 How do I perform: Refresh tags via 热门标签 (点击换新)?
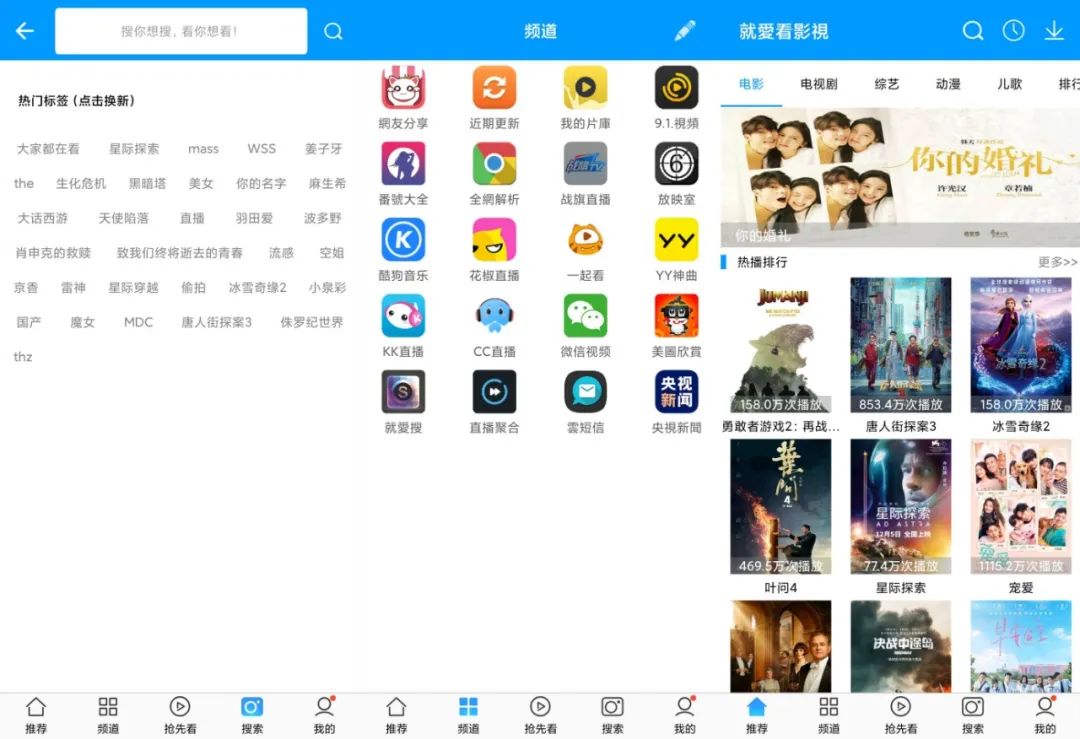click(x=76, y=101)
